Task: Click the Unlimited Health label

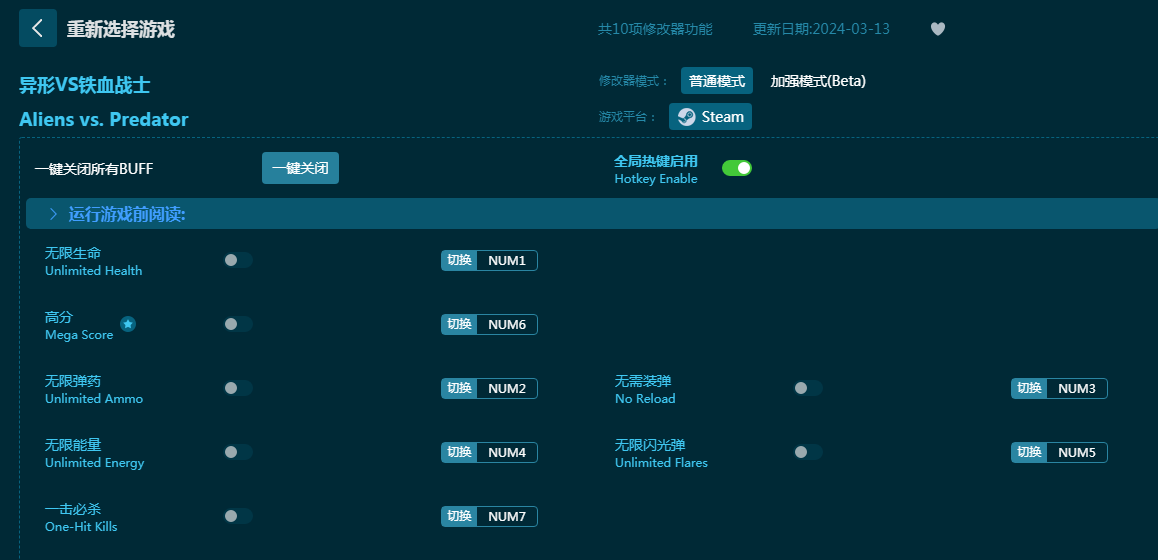Action: click(94, 270)
